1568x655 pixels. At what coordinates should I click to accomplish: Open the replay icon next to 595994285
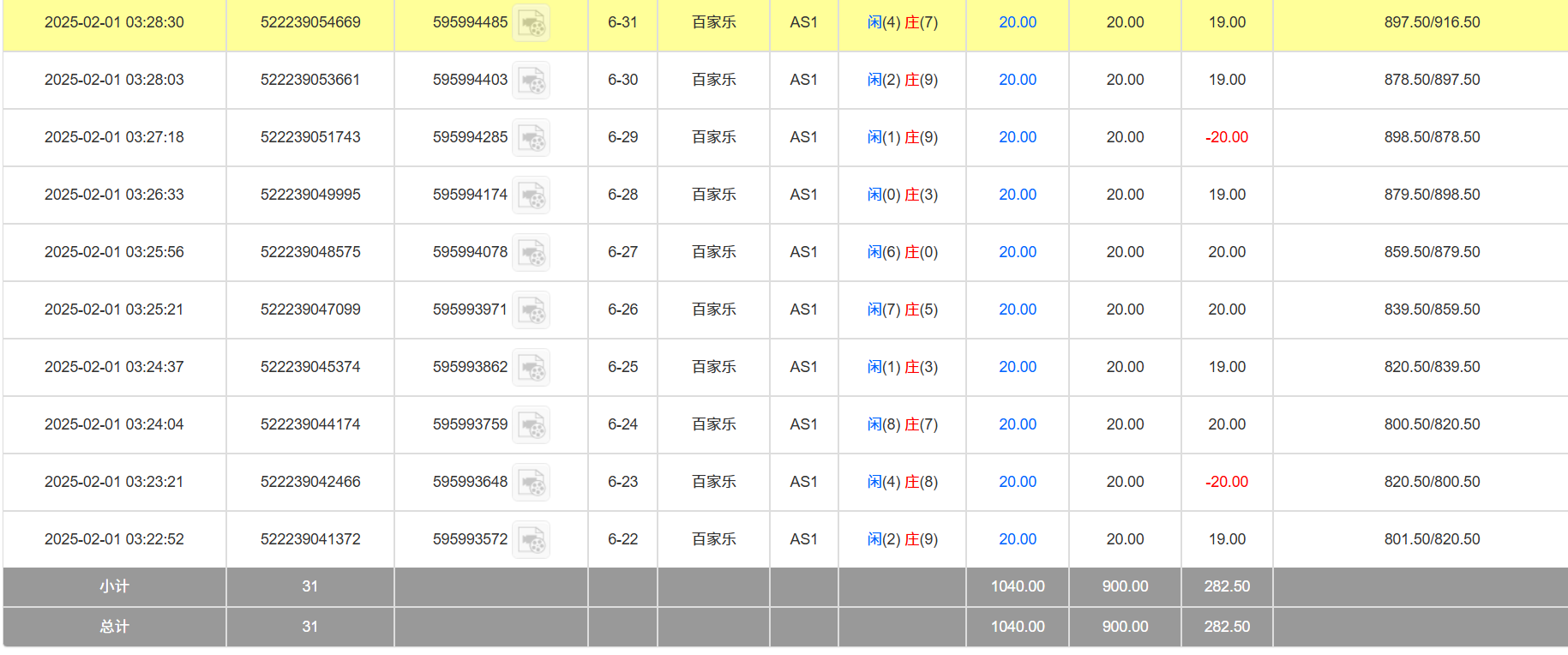click(x=532, y=138)
